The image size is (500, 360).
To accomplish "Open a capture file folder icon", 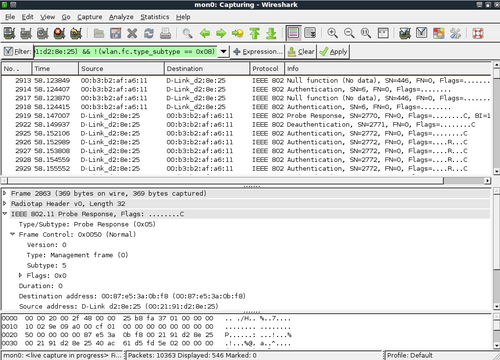I will click(99, 33).
